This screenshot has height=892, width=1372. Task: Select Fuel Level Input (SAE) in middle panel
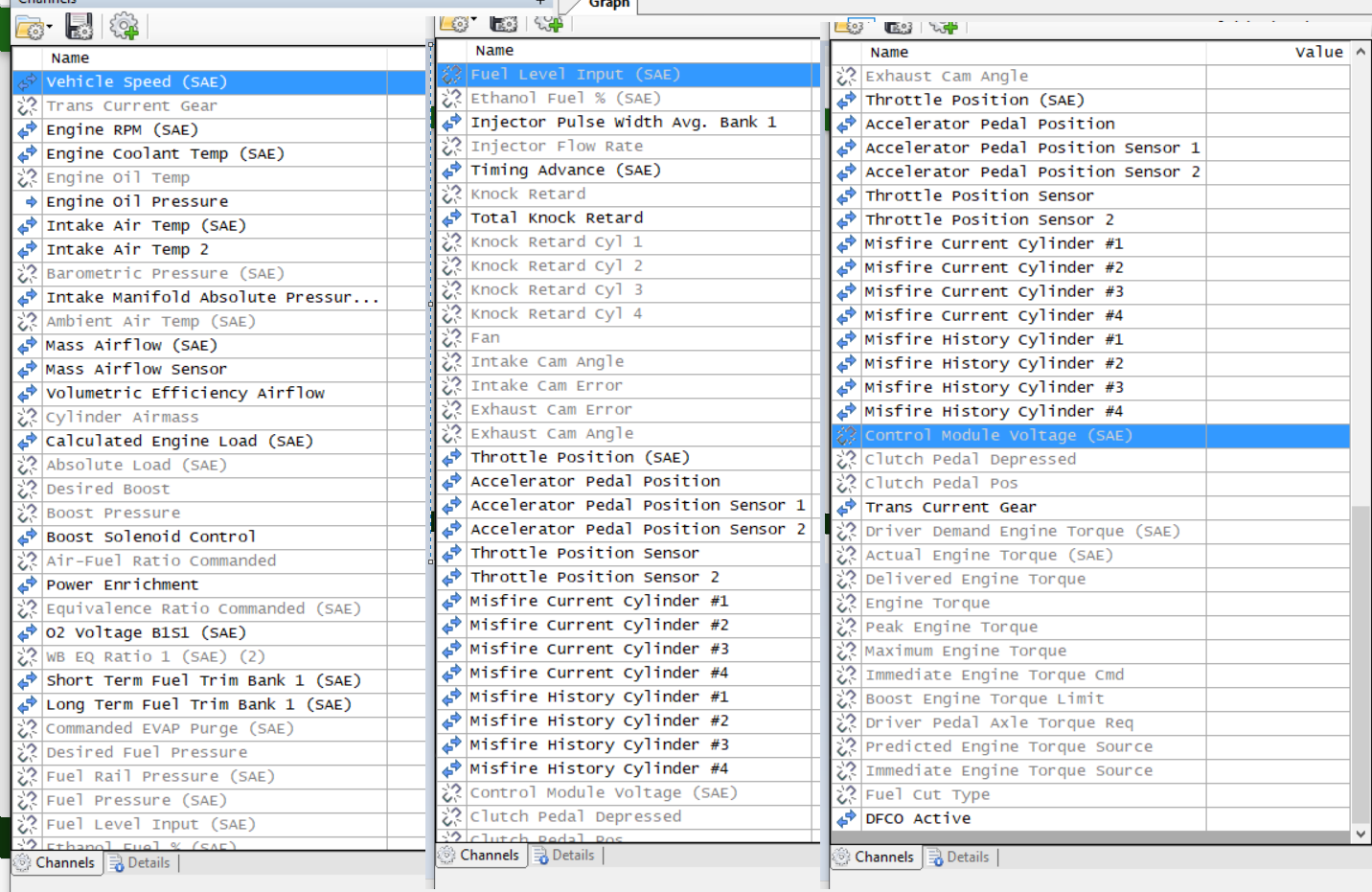point(628,75)
